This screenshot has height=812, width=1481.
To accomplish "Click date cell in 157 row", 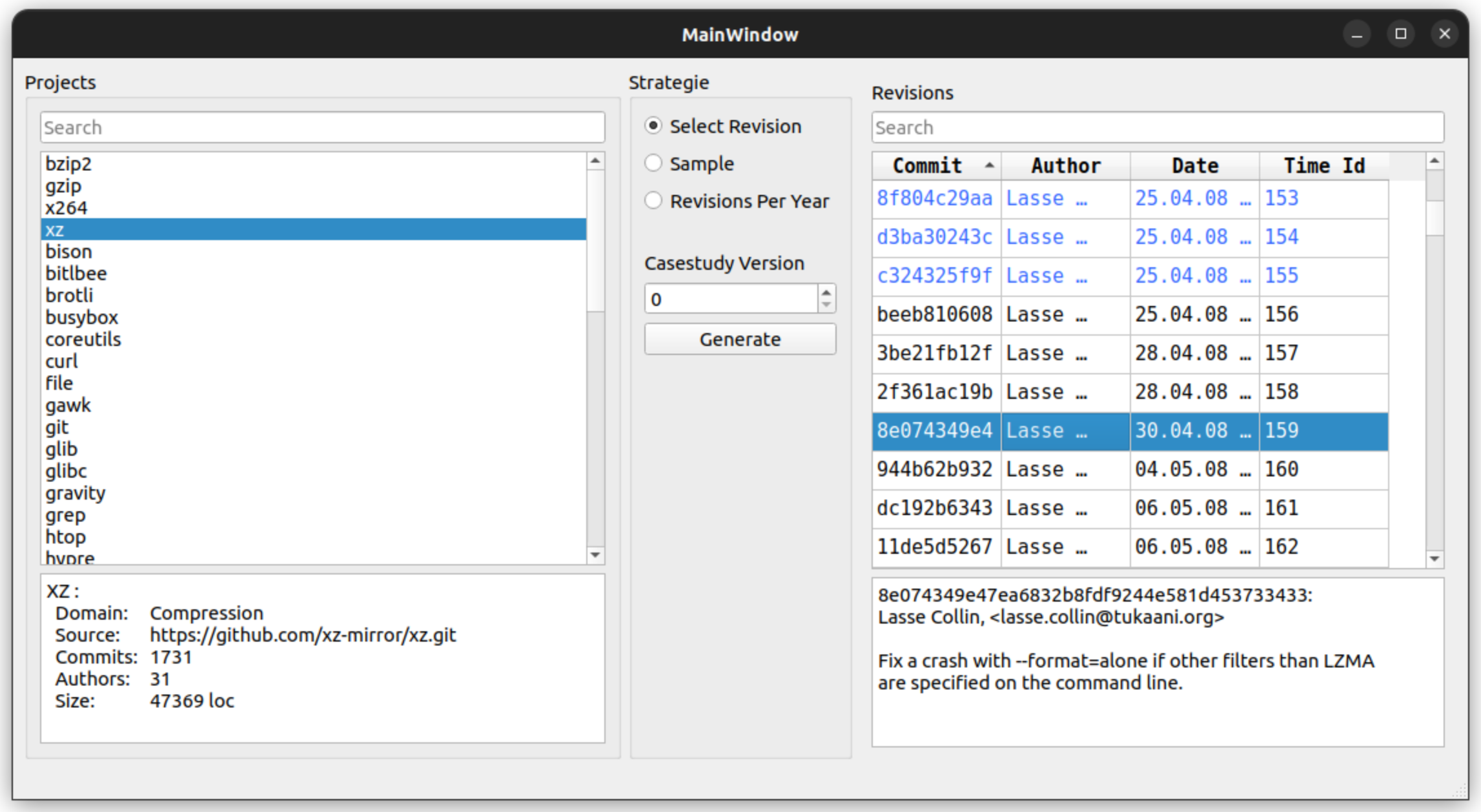I will pyautogui.click(x=1194, y=353).
